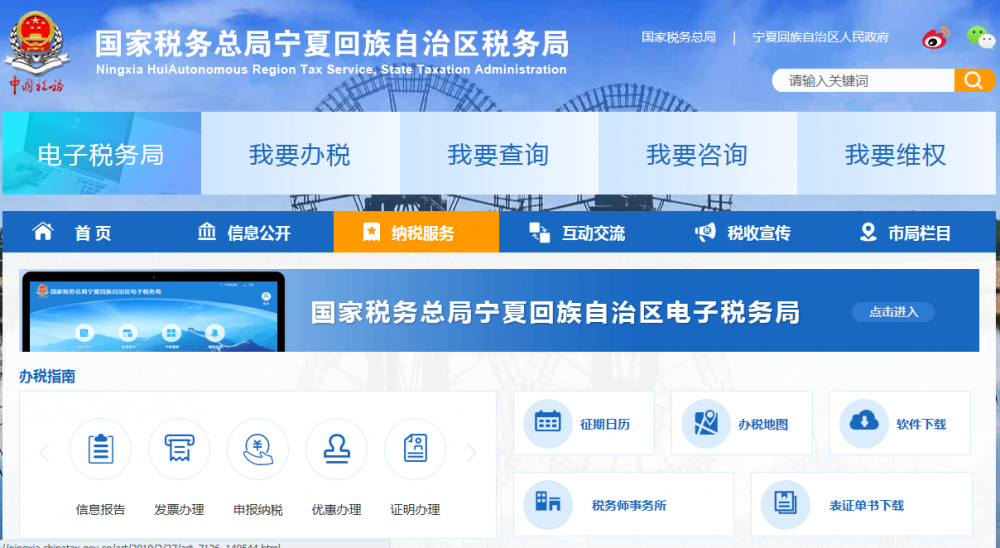Open 办税地图 map tile

point(742,423)
